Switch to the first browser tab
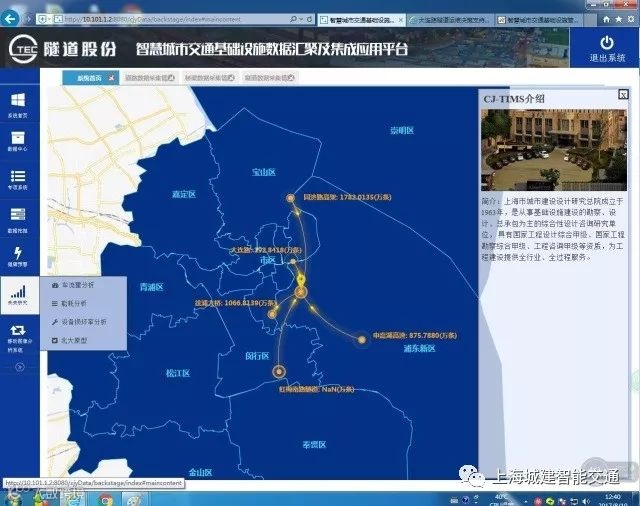Screen dimensions: 640x506 360,20
